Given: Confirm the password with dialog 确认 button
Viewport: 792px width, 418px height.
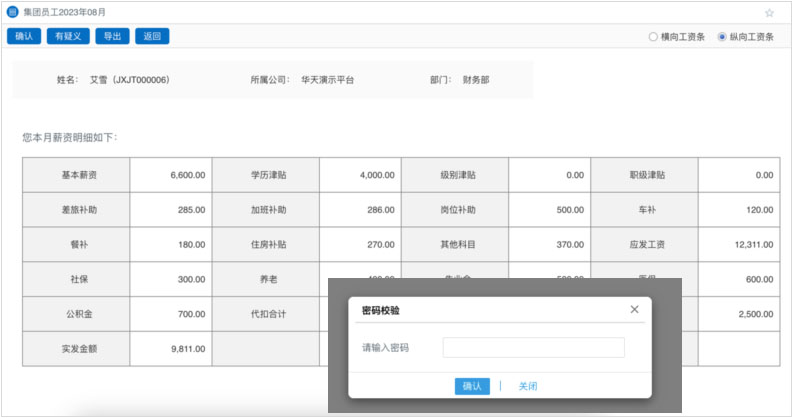Looking at the screenshot, I should click(472, 386).
